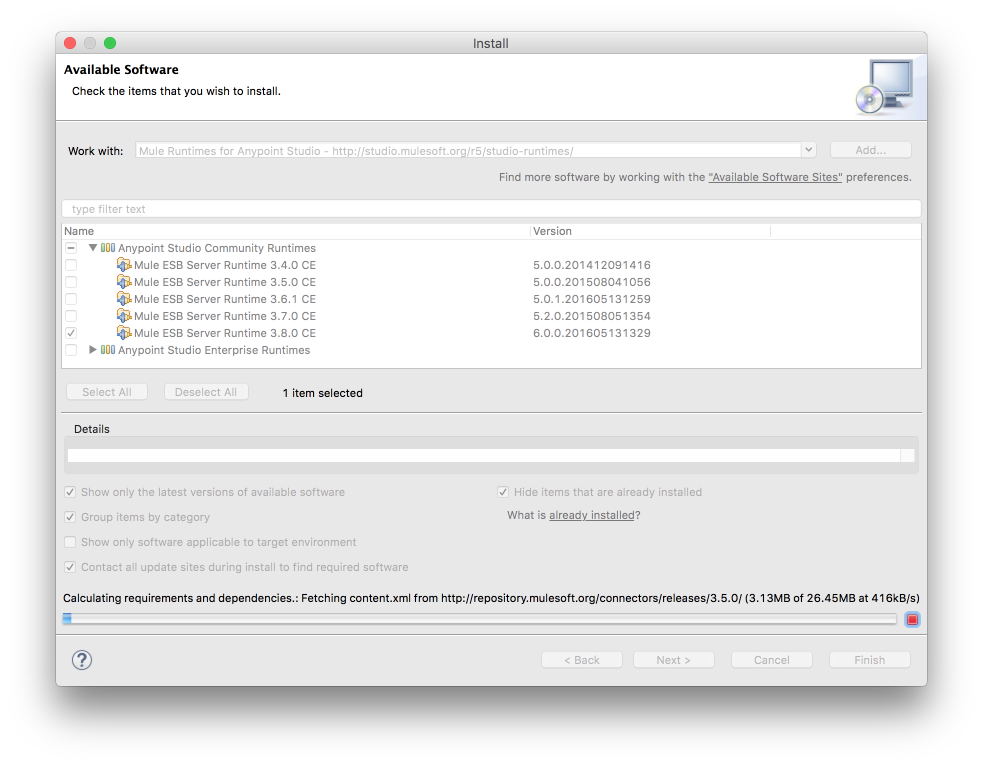
Task: Click the 1 item selected label
Action: 322,392
